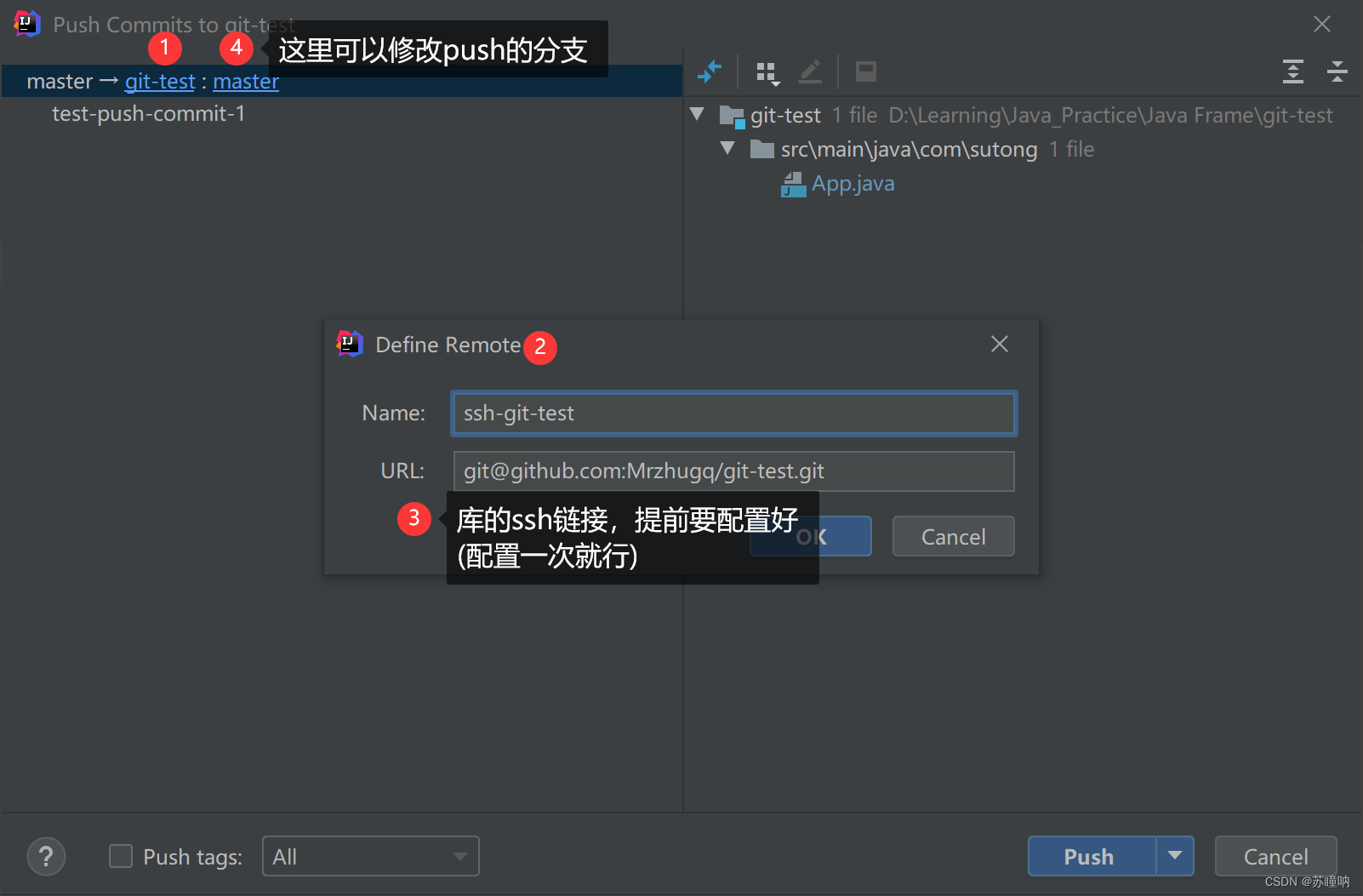Close the Define Remote dialog
The height and width of the screenshot is (896, 1363).
pyautogui.click(x=1000, y=344)
